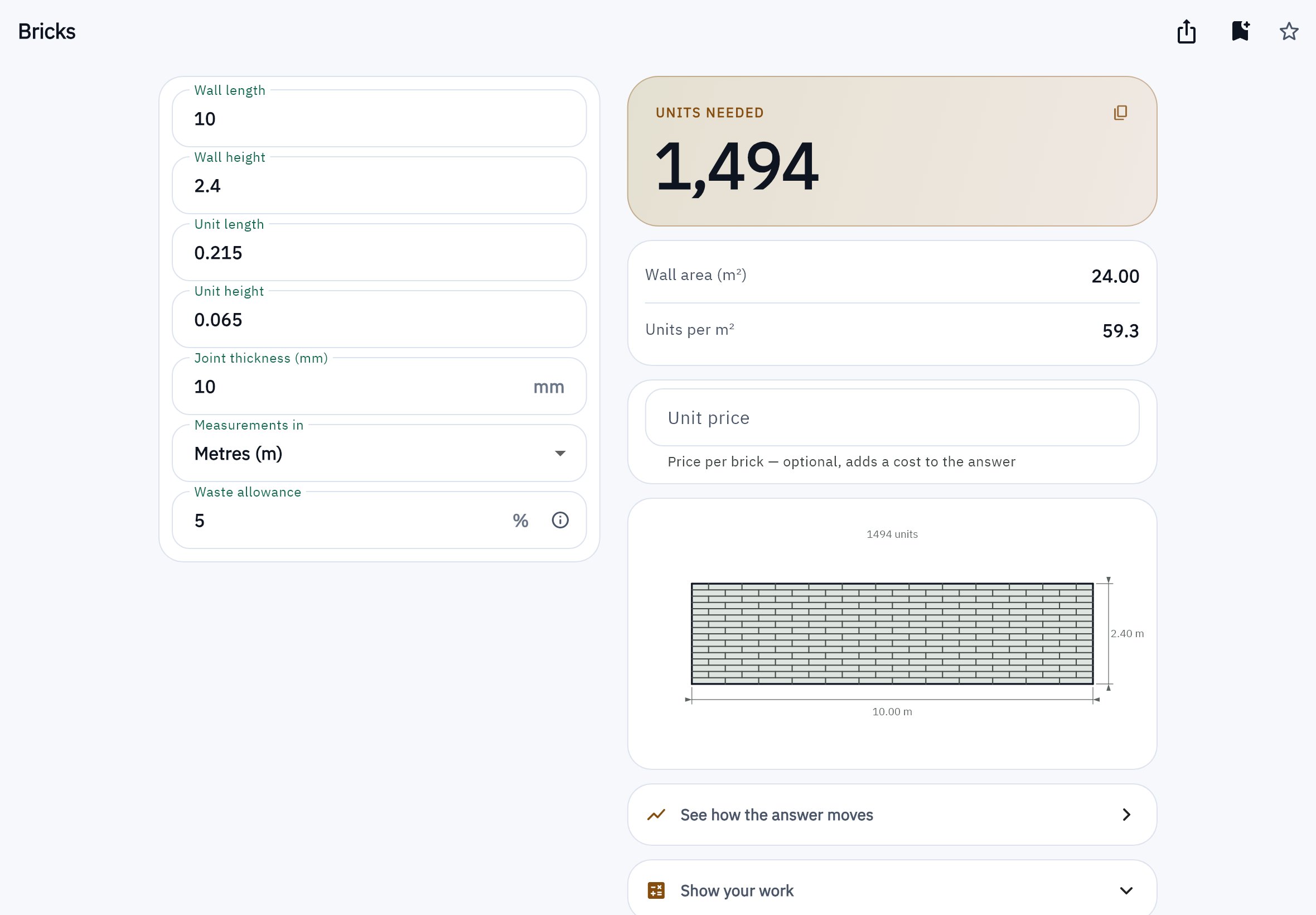The width and height of the screenshot is (1316, 915).
Task: Click the share icon in header
Action: [x=1186, y=32]
